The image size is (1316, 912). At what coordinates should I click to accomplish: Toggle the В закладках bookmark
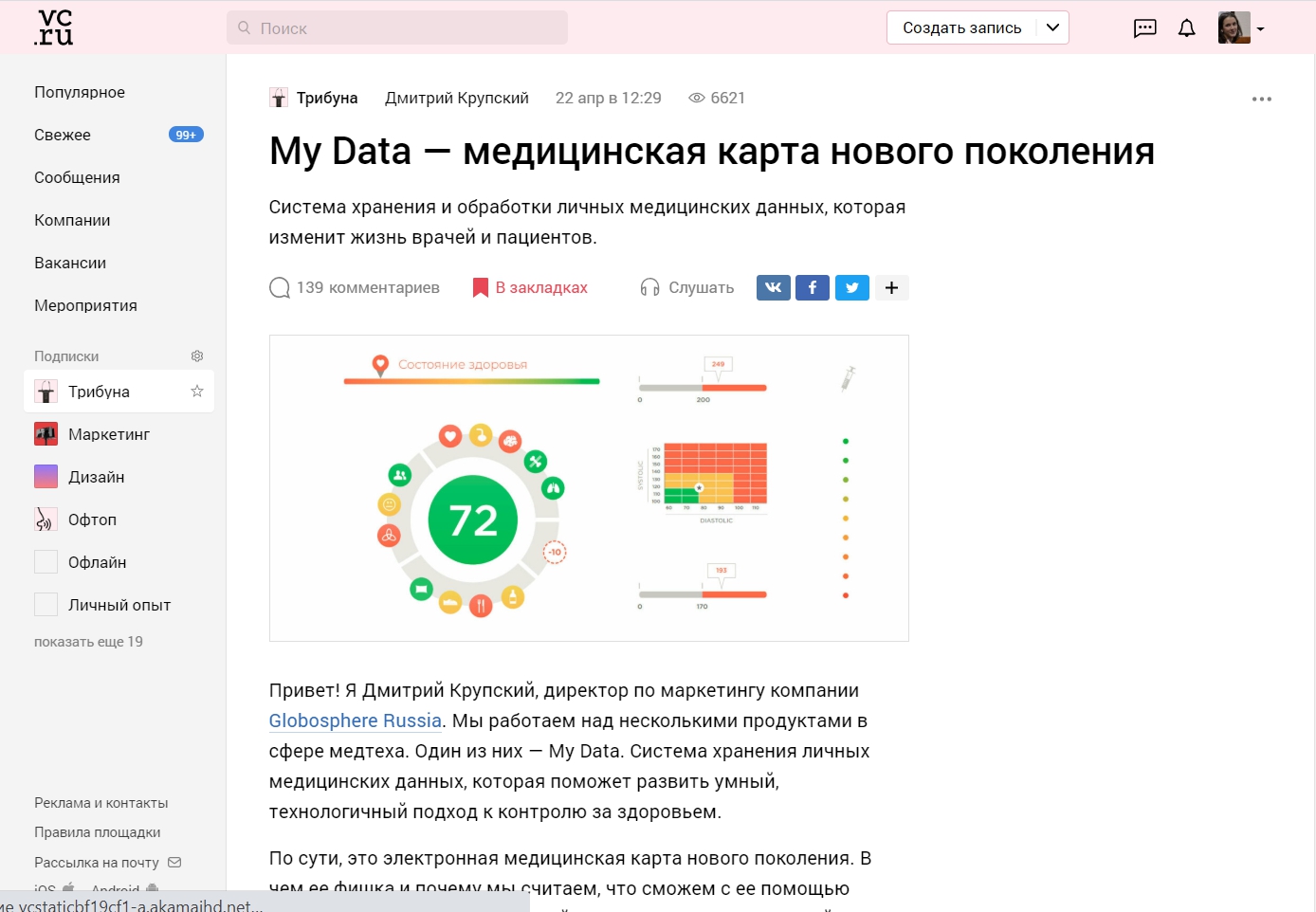[x=530, y=287]
